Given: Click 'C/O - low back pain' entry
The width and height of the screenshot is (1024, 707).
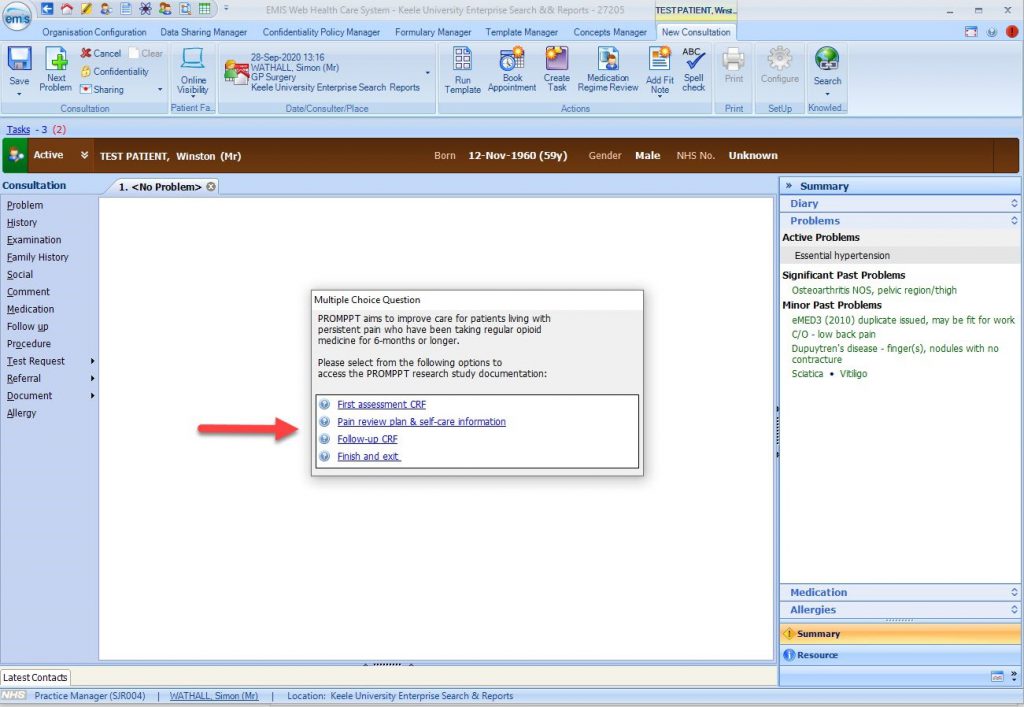Looking at the screenshot, I should coord(833,334).
